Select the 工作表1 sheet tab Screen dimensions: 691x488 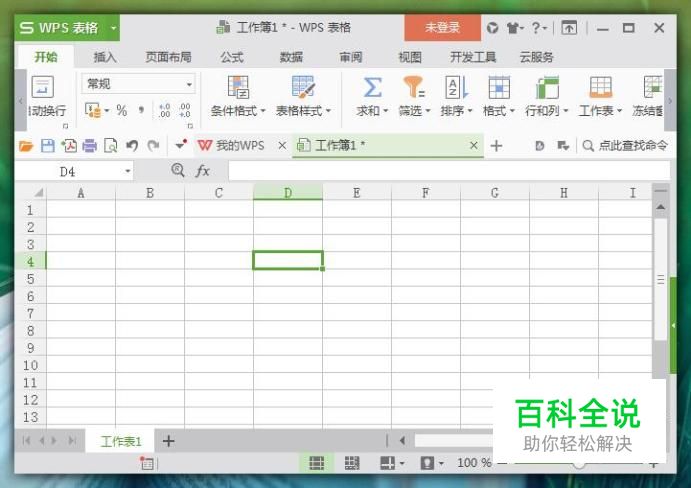(121, 441)
